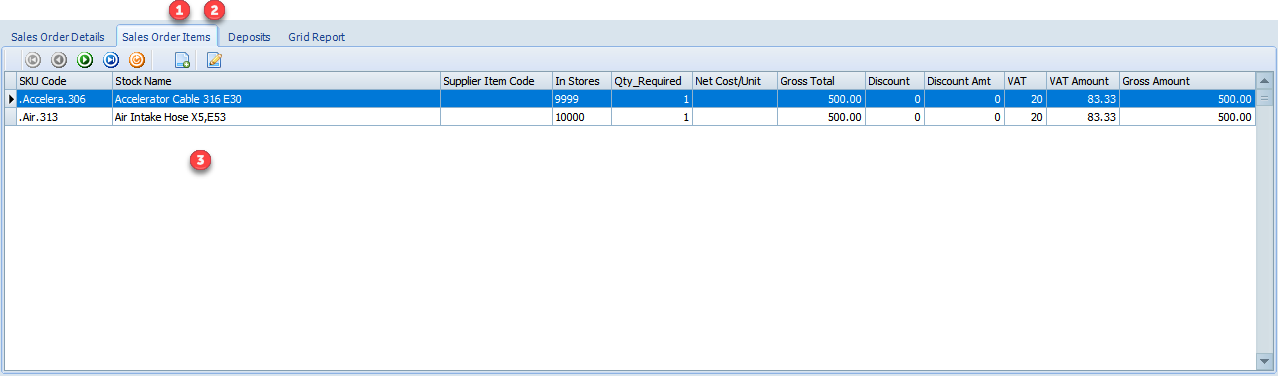This screenshot has height=376, width=1278.
Task: Click Discount Amt column header
Action: (964, 81)
